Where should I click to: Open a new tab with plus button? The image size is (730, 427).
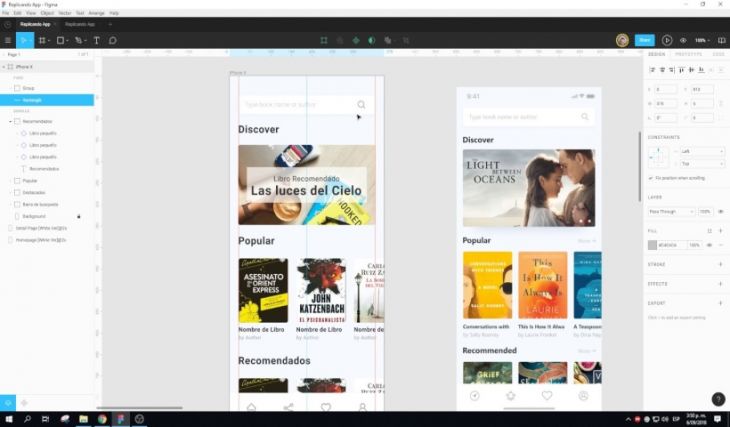(x=110, y=24)
